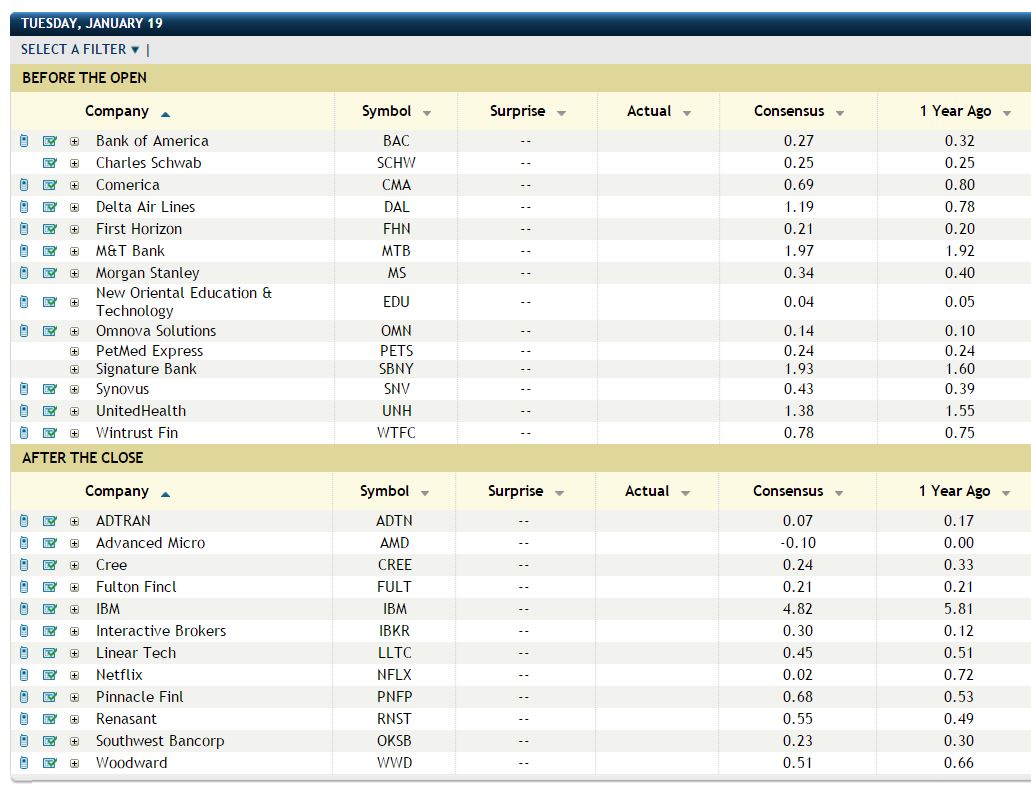The width and height of the screenshot is (1031, 794).
Task: Click the green checkmark icon for Charles Schwab
Action: pos(50,163)
